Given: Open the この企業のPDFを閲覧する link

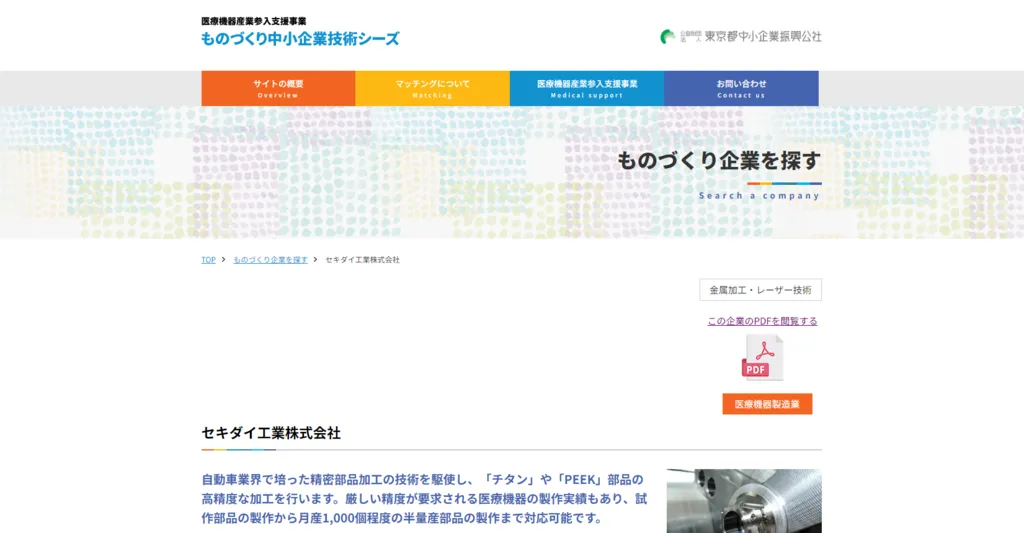Looking at the screenshot, I should tap(762, 321).
